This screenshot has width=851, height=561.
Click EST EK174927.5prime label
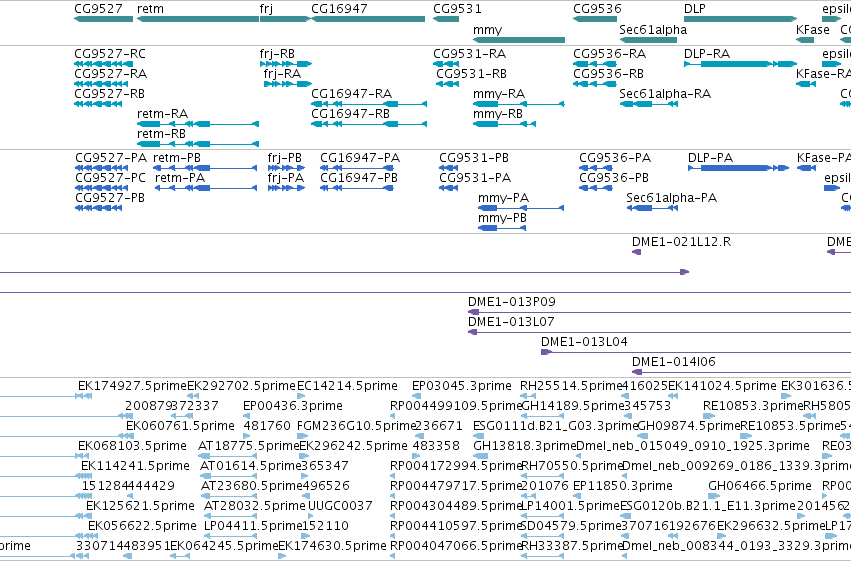132,386
